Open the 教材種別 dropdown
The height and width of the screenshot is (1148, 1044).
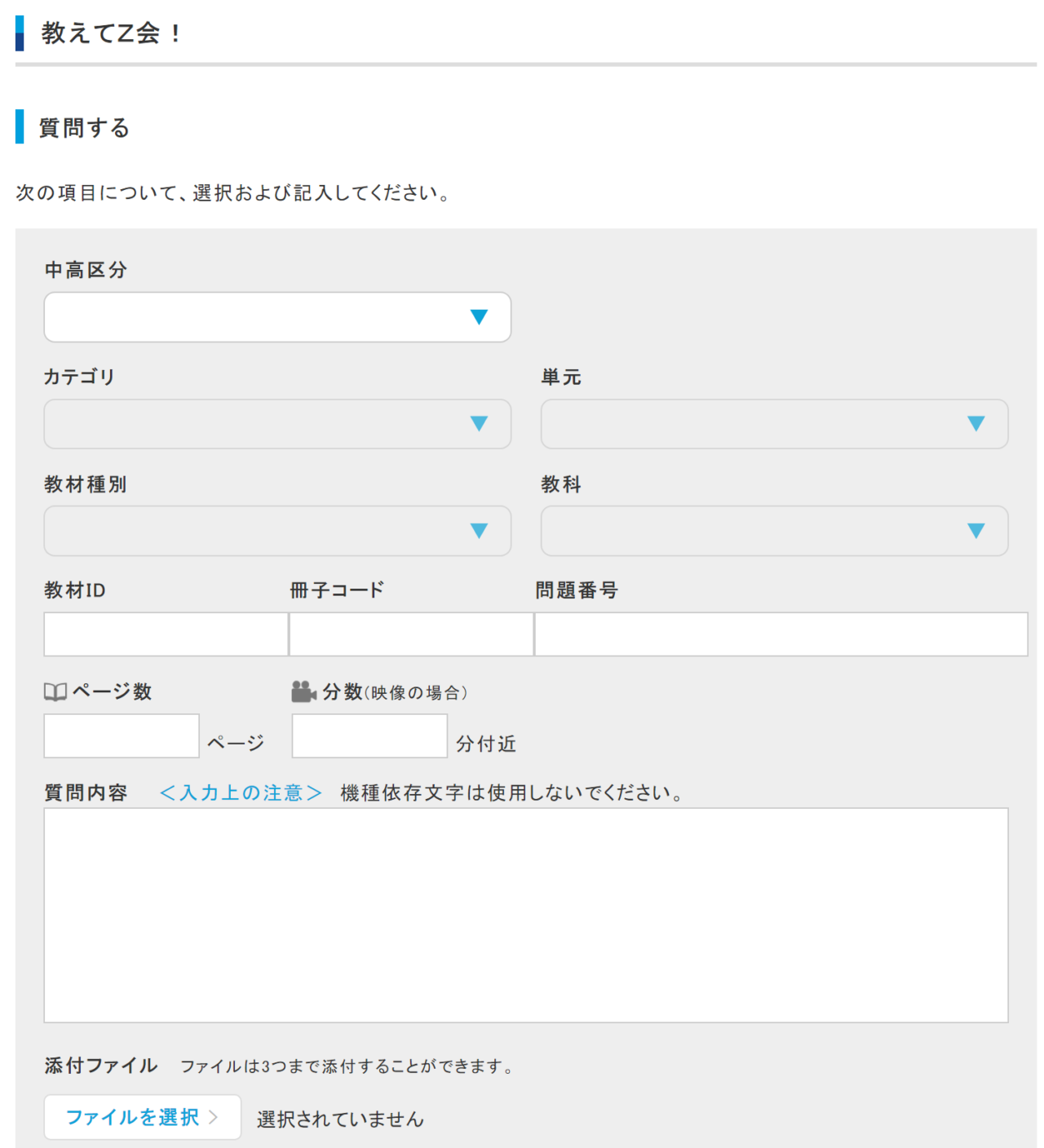277,531
